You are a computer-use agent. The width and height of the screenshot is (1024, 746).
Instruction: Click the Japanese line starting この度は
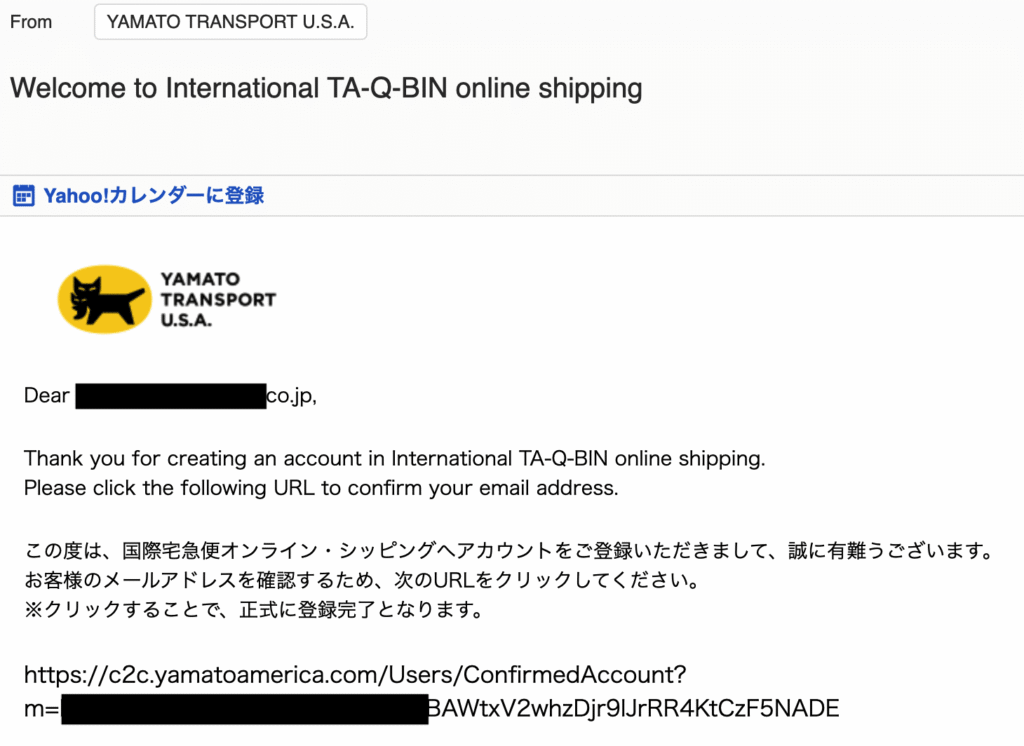510,551
